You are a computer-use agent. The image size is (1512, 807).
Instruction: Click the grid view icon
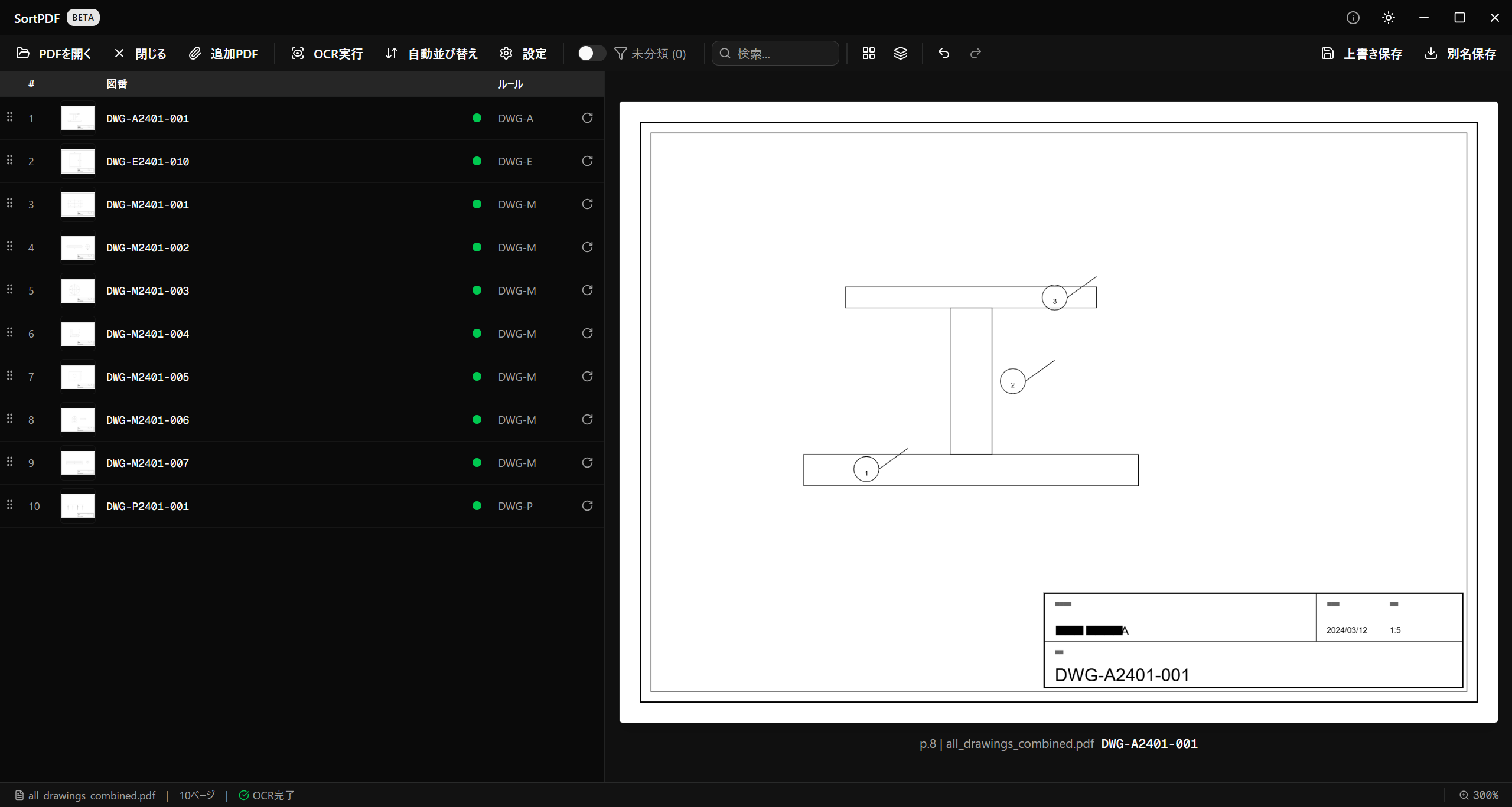coord(868,53)
